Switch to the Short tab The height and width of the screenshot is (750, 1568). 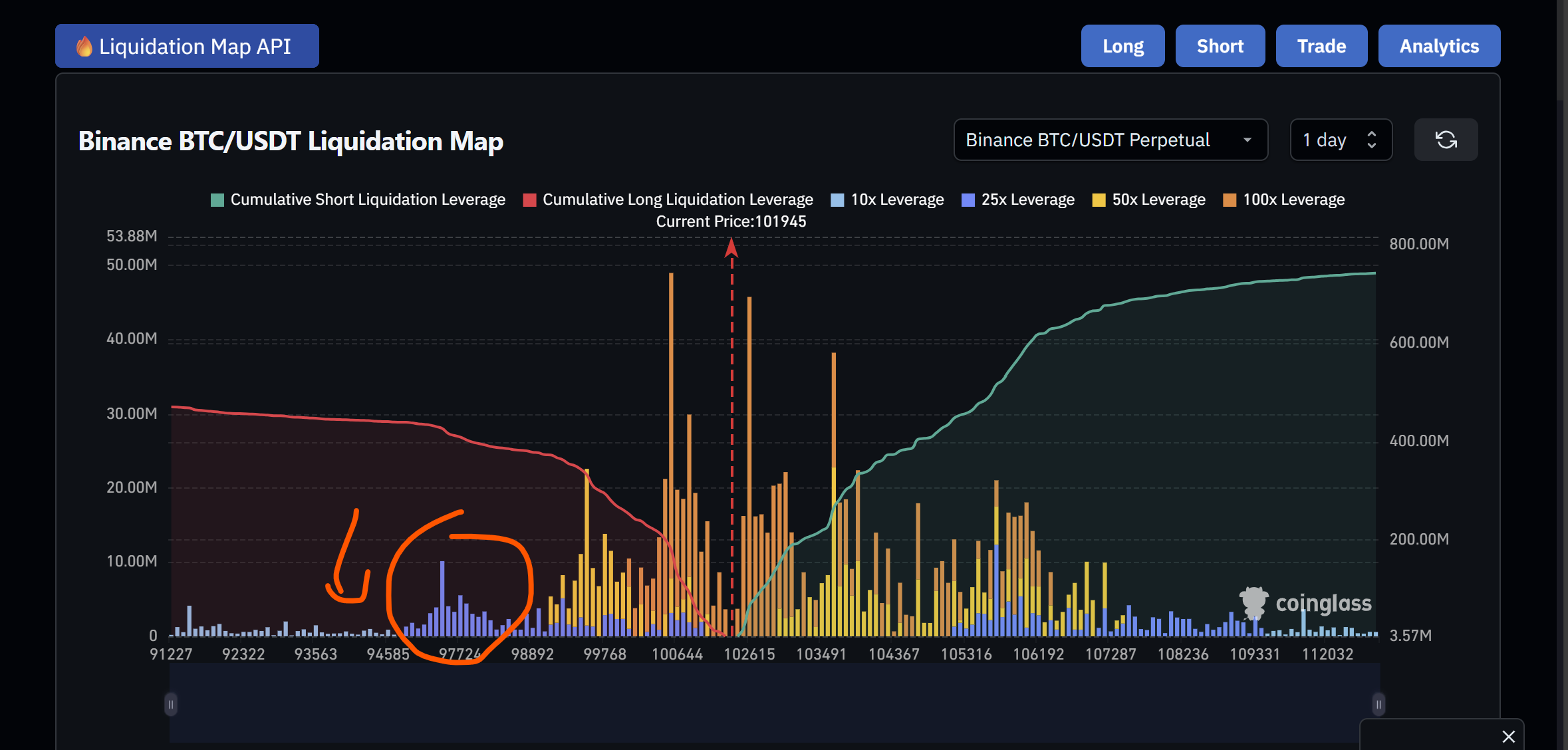tap(1220, 46)
